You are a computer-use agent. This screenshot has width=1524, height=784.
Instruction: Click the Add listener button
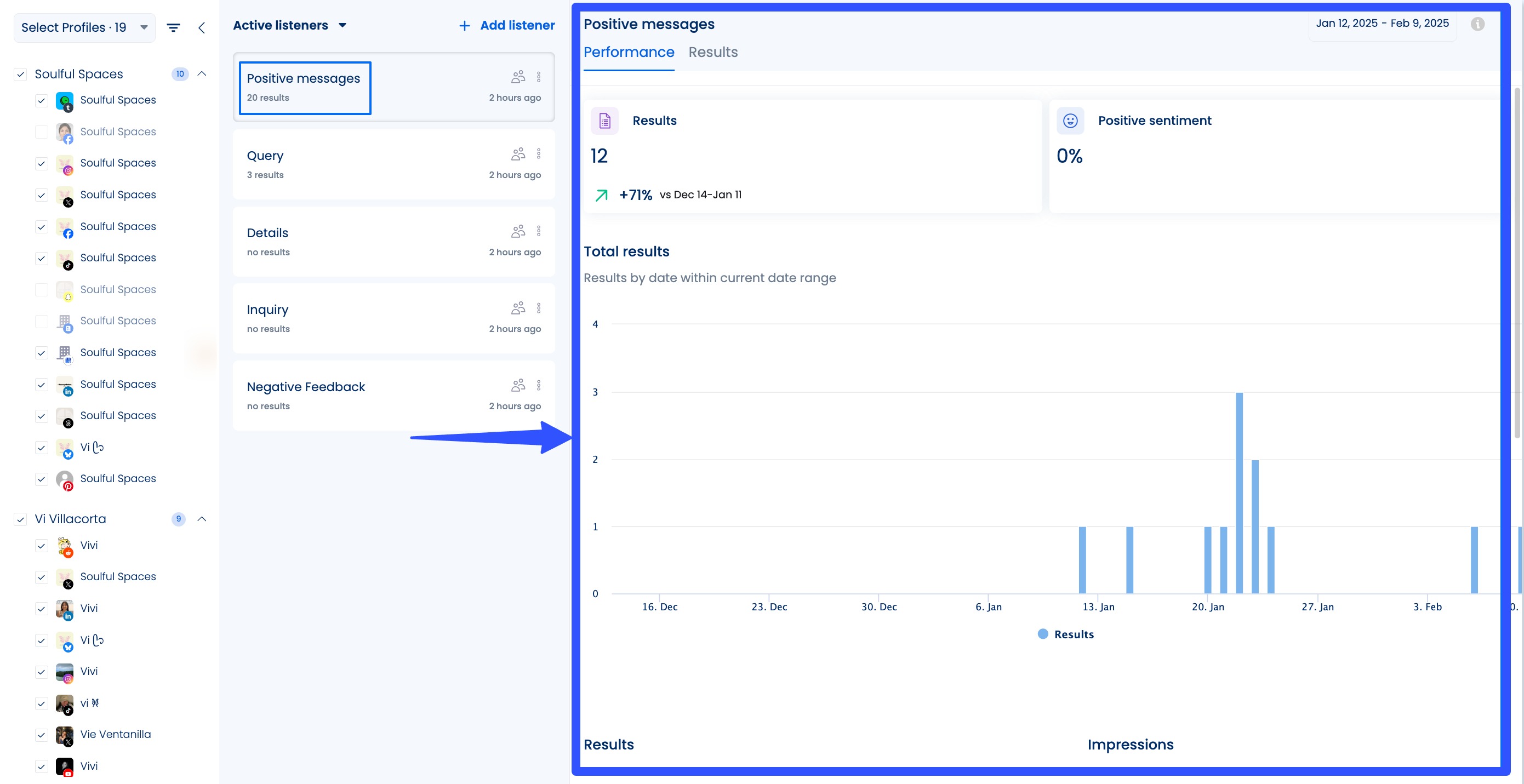506,25
